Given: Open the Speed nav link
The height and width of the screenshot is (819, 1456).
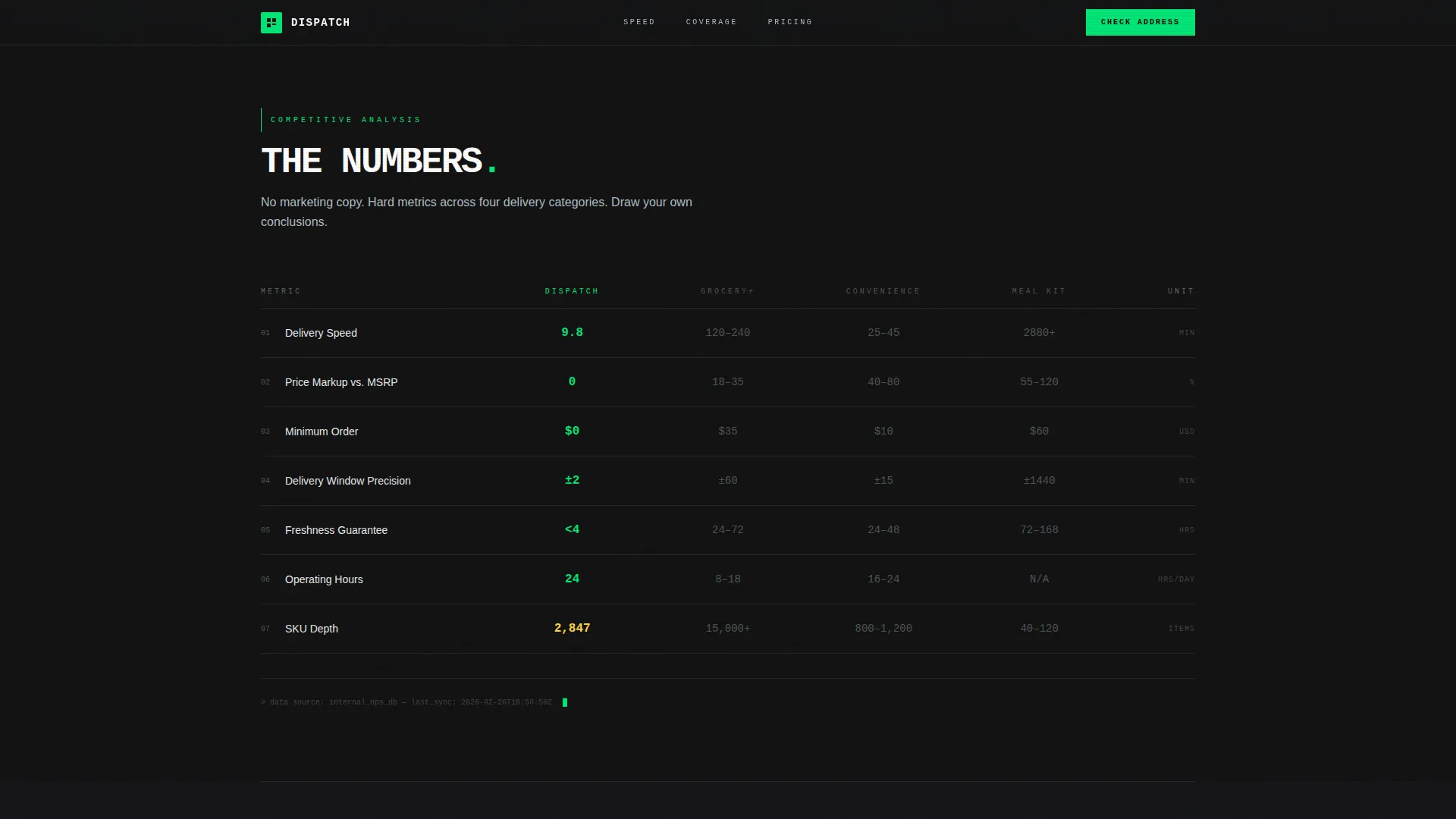Looking at the screenshot, I should (639, 22).
